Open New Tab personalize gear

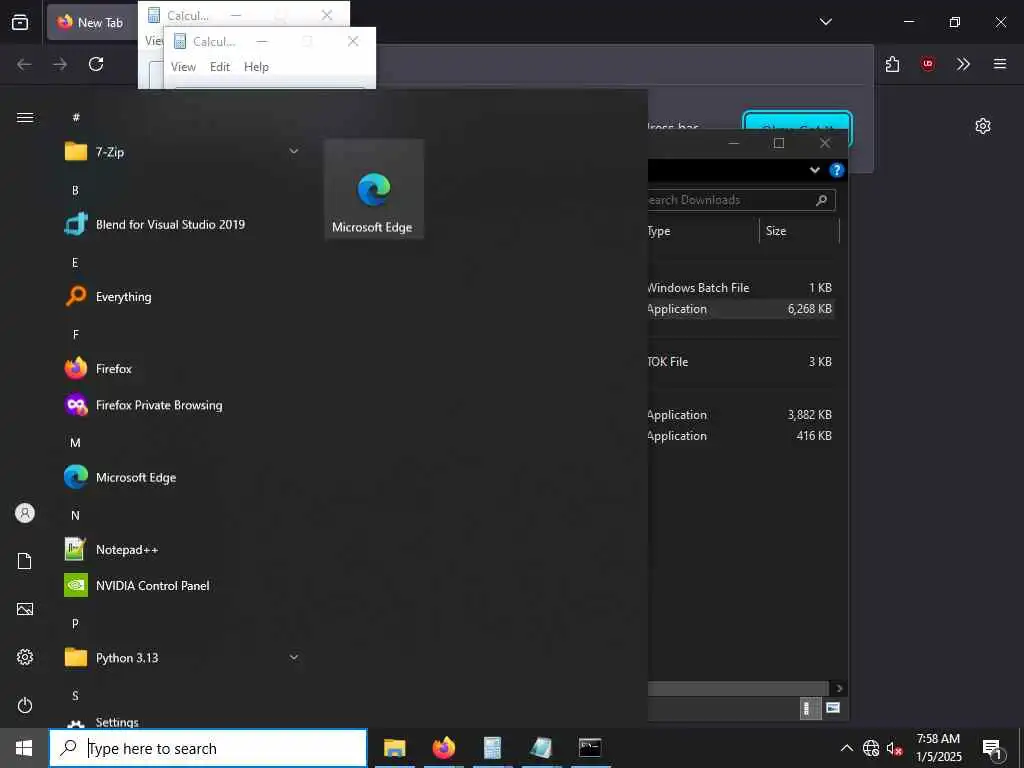[x=983, y=126]
